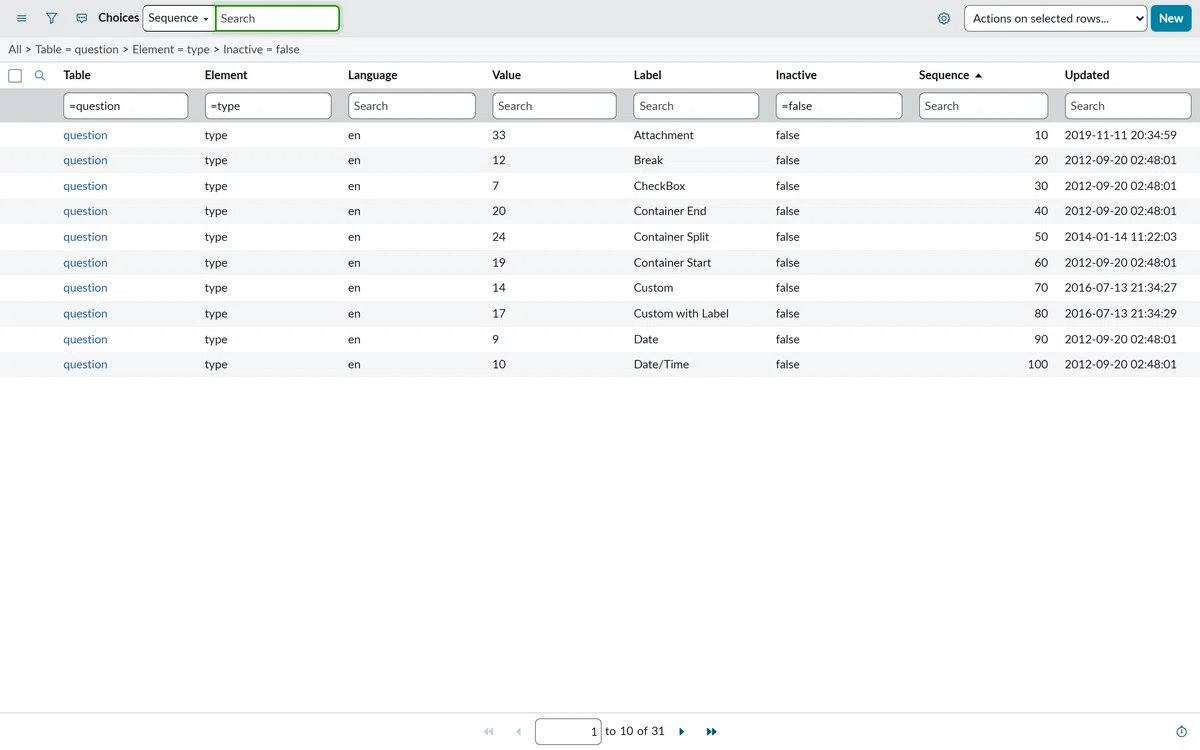Sort by the Sequence column header
Viewport: 1200px width, 750px height.
pos(944,75)
